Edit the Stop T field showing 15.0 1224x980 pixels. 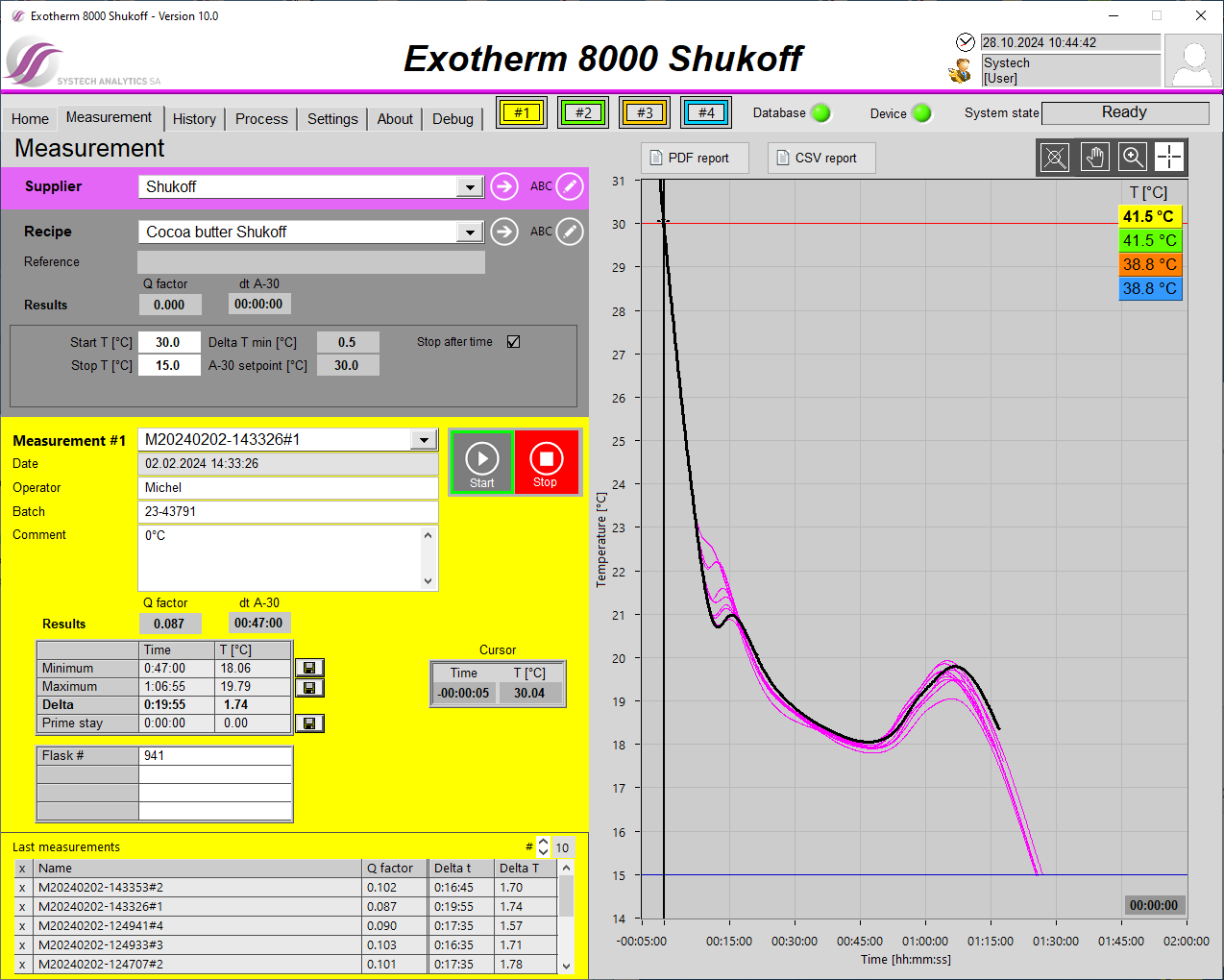169,366
